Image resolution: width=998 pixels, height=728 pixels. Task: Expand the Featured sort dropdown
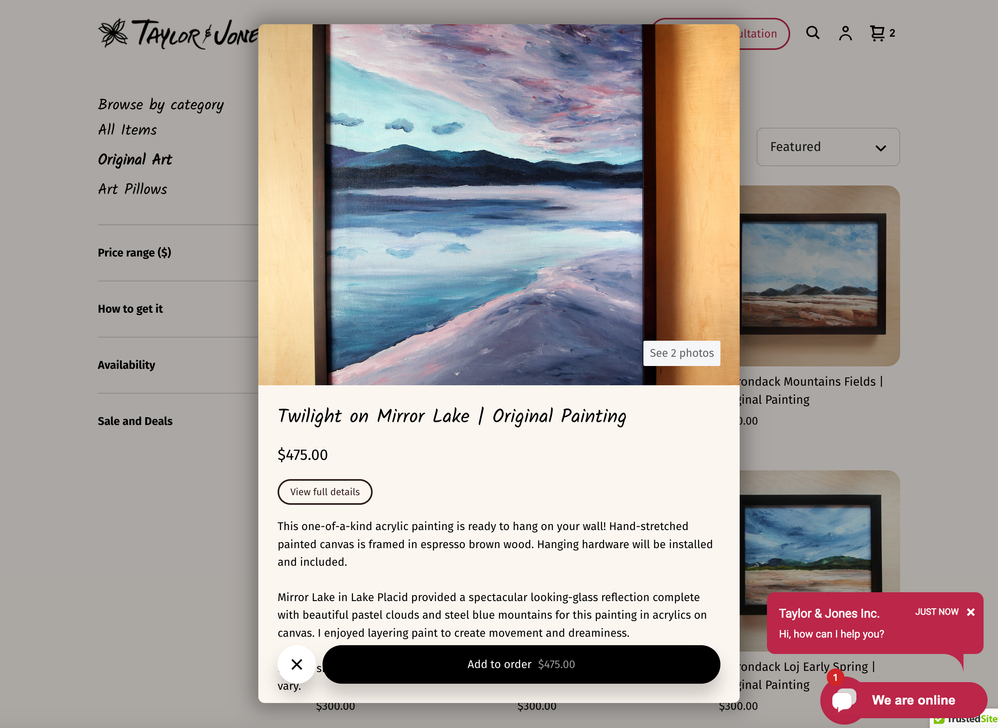(827, 147)
